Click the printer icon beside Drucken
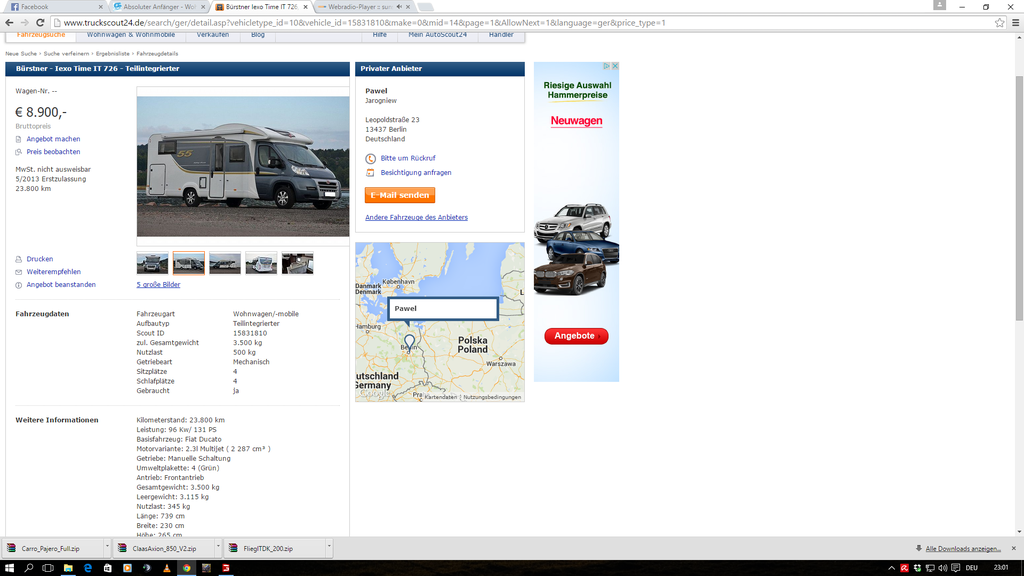Image resolution: width=1024 pixels, height=576 pixels. click(18, 259)
